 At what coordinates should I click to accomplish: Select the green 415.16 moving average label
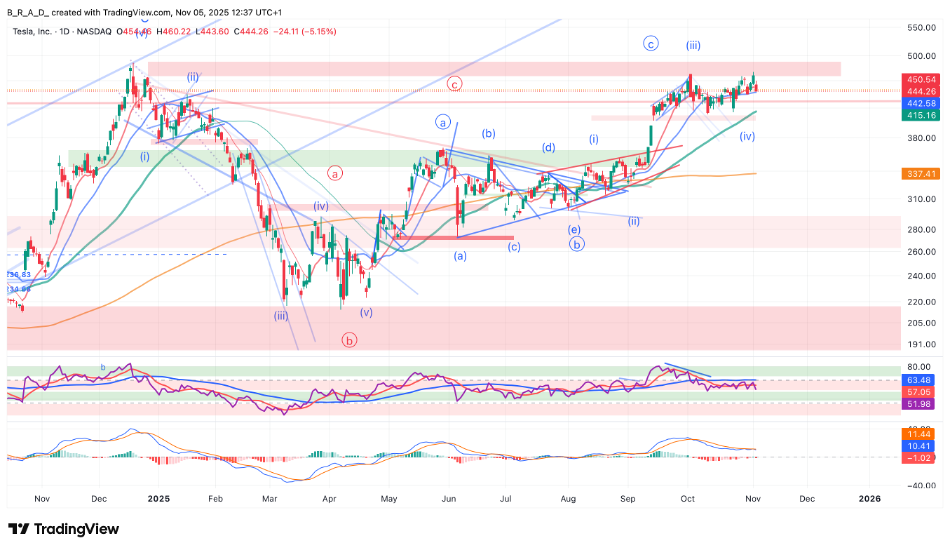pos(921,116)
